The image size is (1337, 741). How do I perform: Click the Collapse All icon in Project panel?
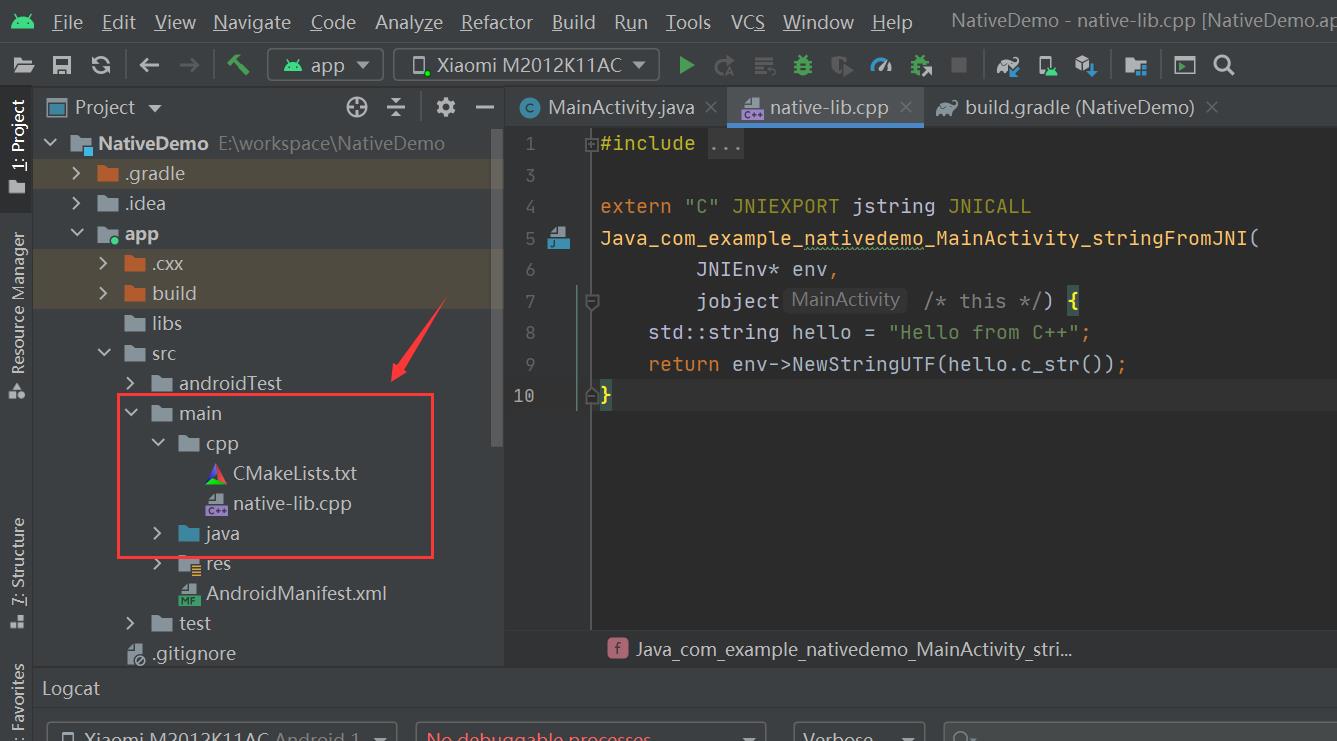pos(396,107)
